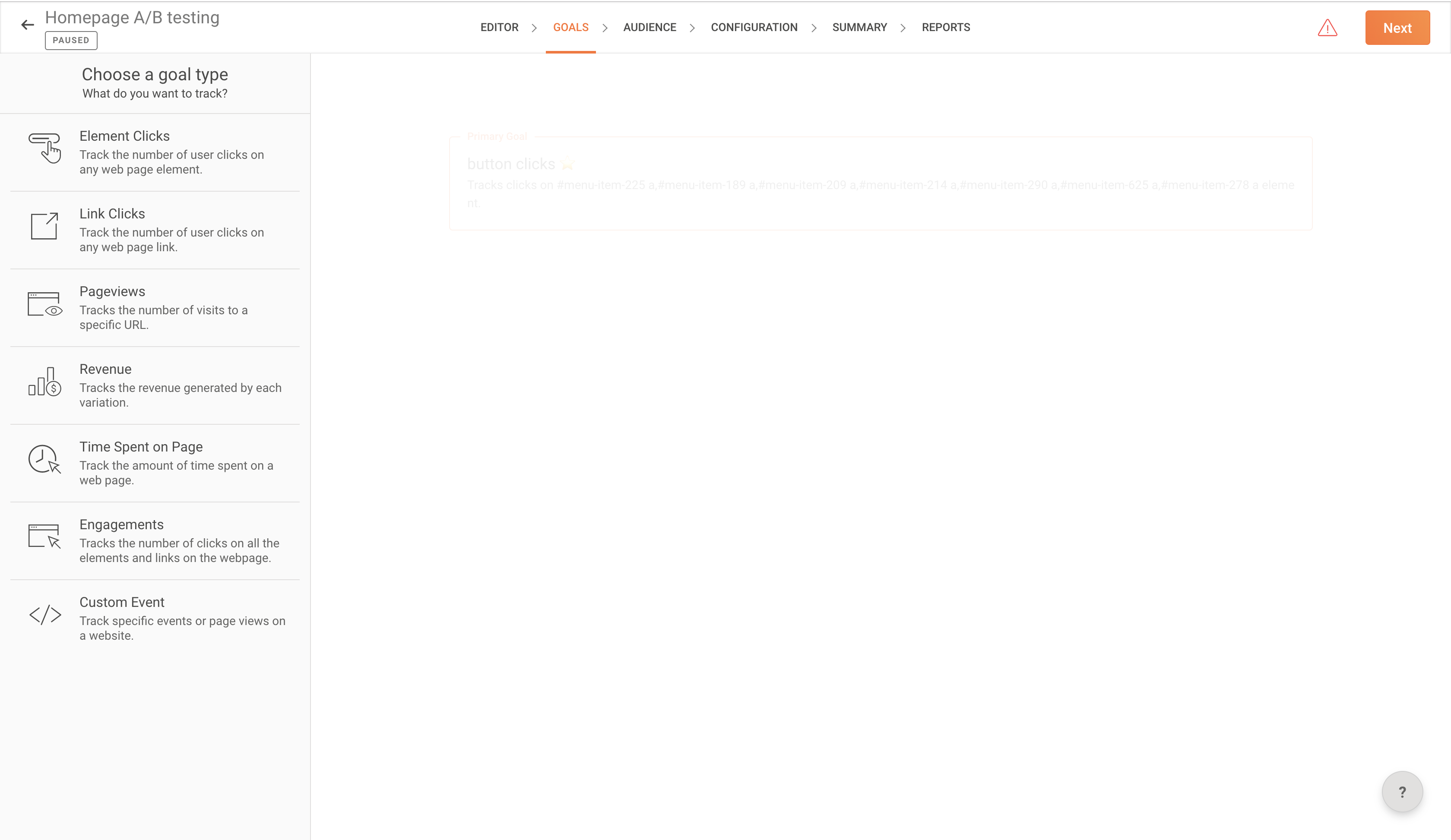Image resolution: width=1451 pixels, height=840 pixels.
Task: Click the Engagements window cursor icon
Action: (44, 536)
